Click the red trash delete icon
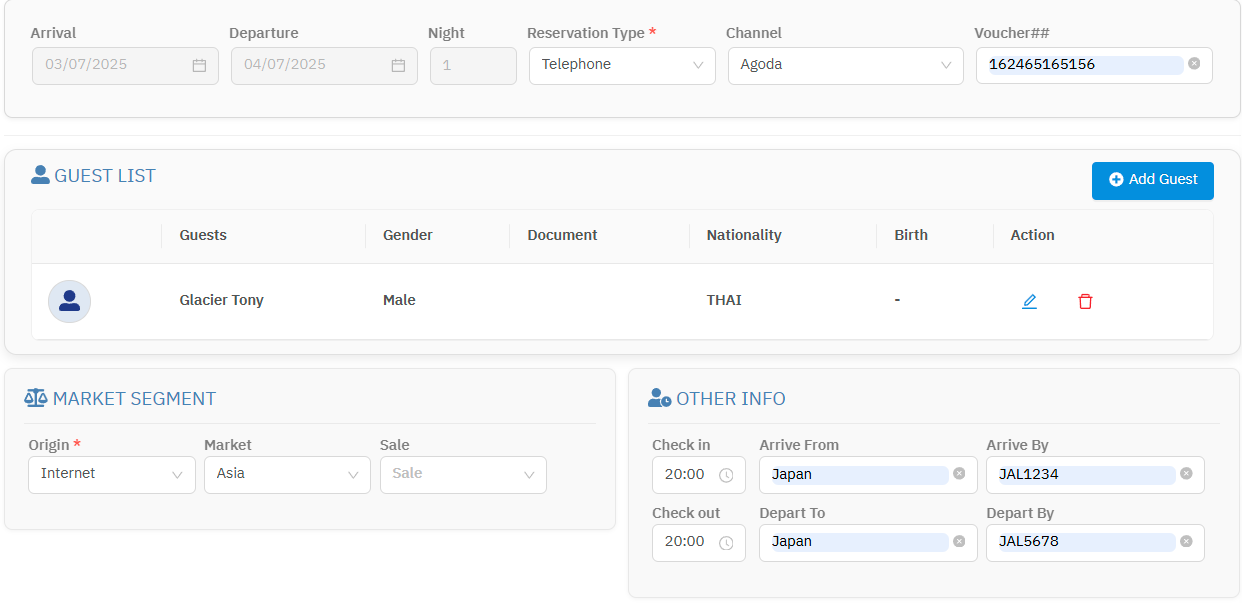This screenshot has height=603, width=1242. click(1085, 301)
